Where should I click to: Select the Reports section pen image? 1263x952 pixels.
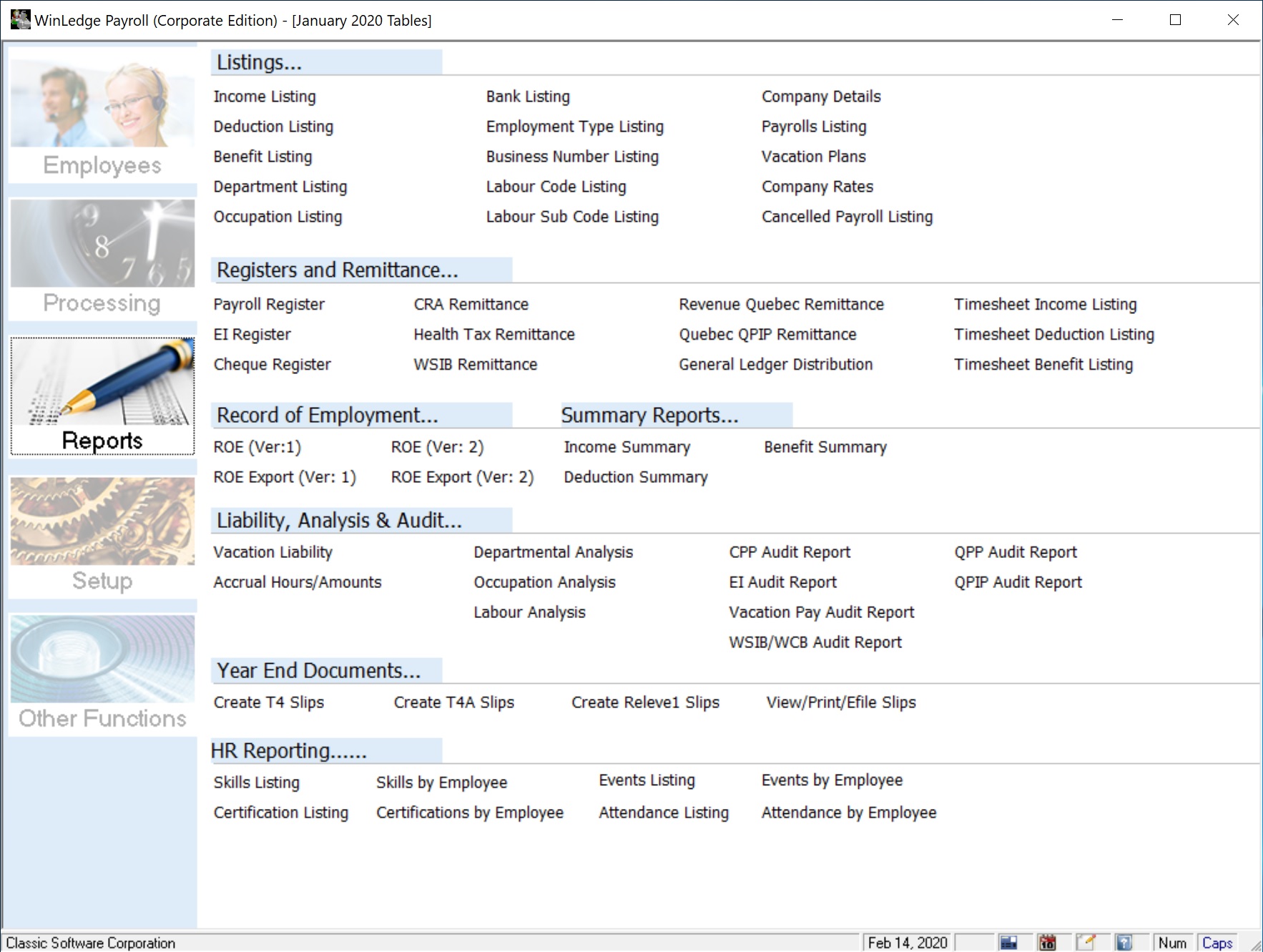pyautogui.click(x=102, y=382)
